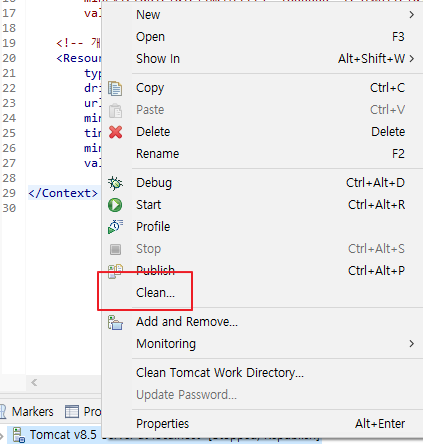Click the green Start play icon
Viewport: 423px width, 446px height.
point(115,205)
